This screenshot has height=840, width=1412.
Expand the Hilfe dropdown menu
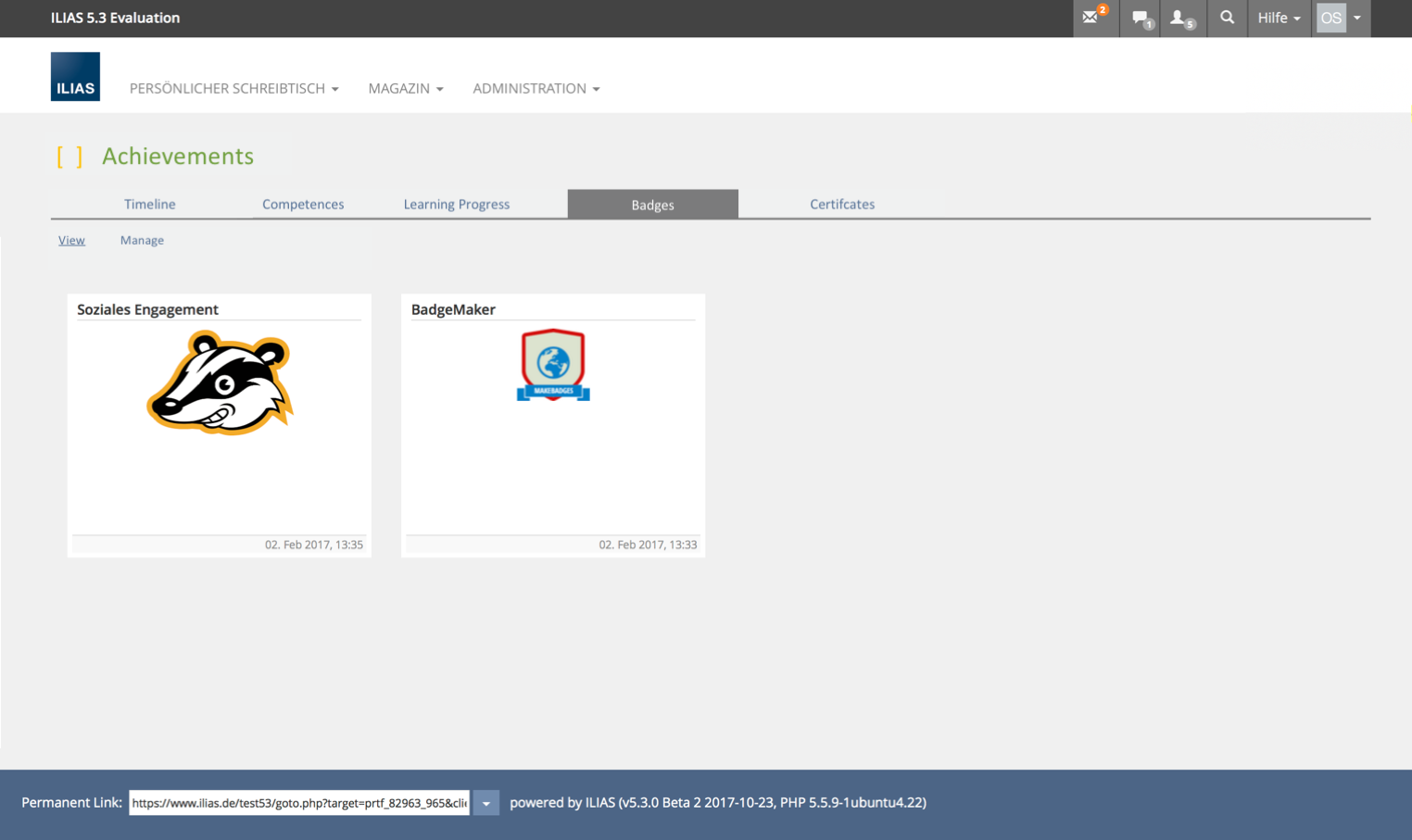point(1279,18)
